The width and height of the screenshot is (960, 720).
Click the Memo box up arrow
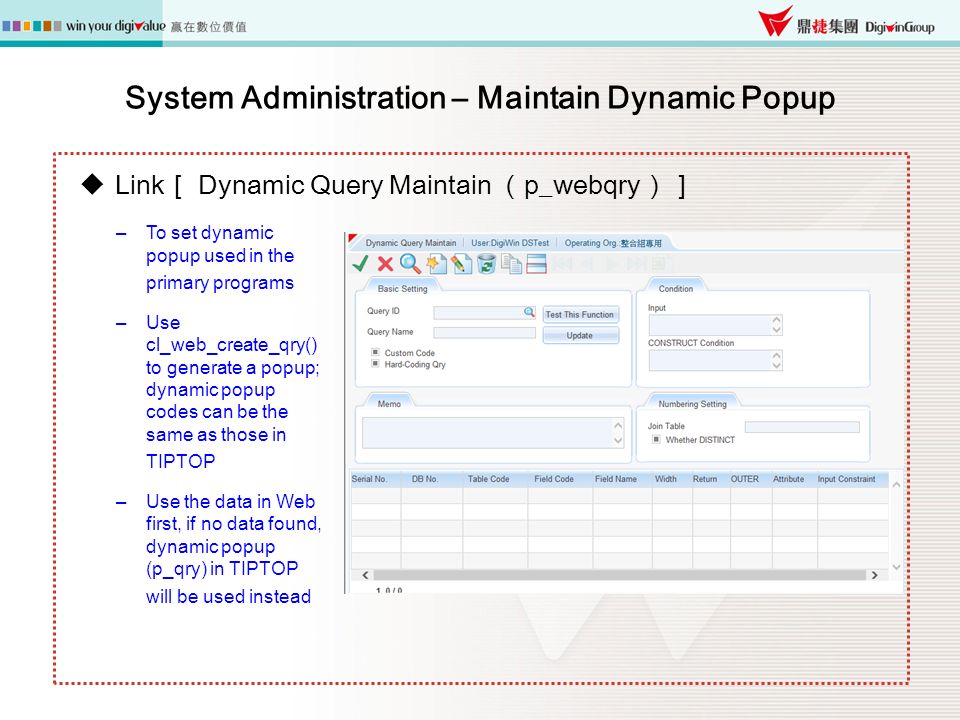pos(618,425)
